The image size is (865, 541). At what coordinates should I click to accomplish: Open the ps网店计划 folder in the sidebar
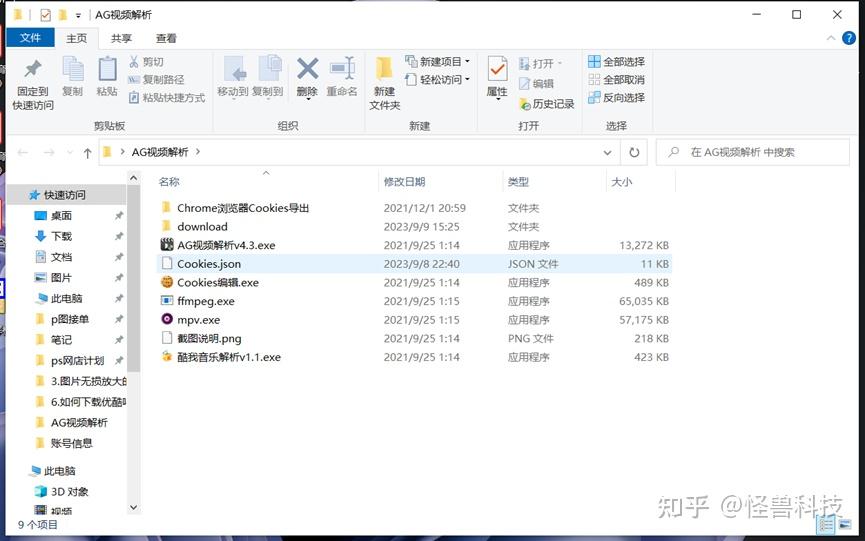(x=77, y=361)
